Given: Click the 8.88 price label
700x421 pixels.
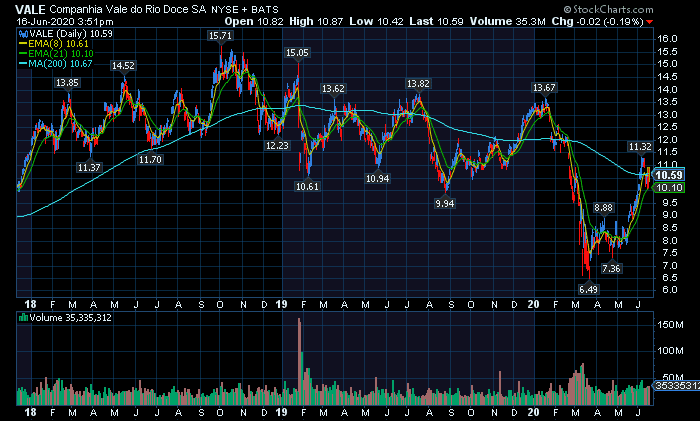Looking at the screenshot, I should (604, 208).
